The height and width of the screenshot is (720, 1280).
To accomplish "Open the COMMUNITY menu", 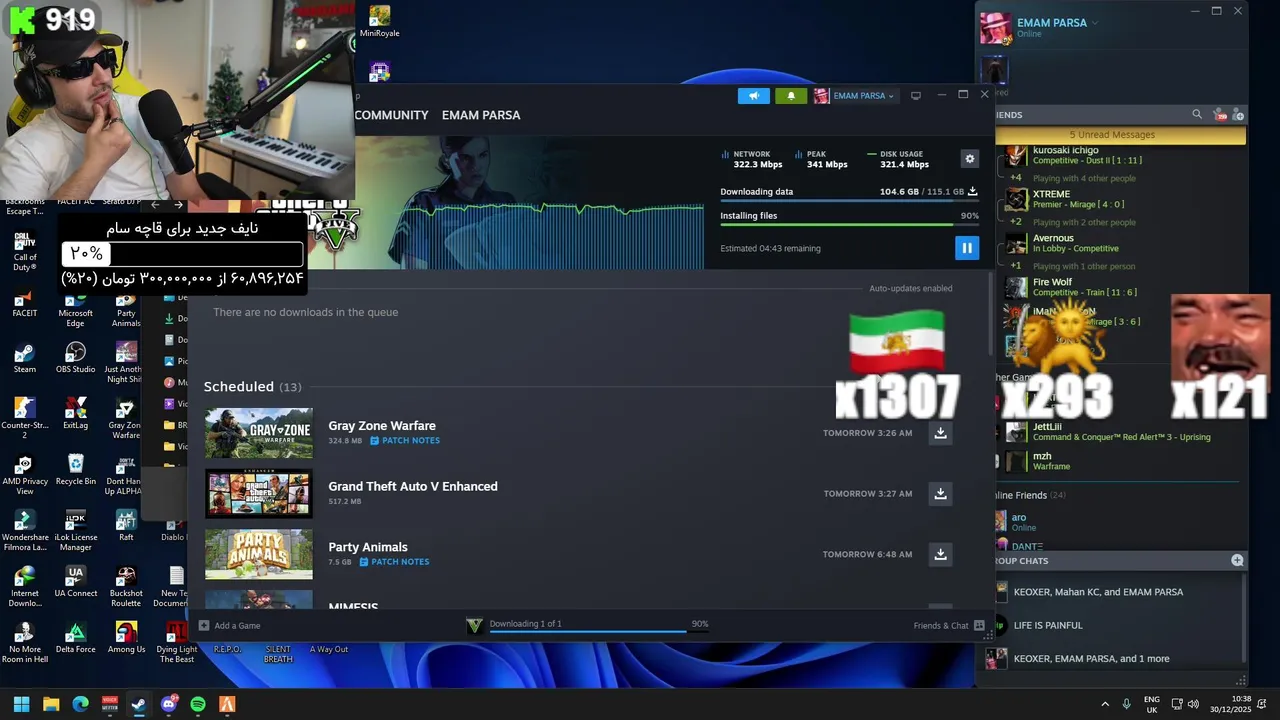I will click(x=391, y=115).
